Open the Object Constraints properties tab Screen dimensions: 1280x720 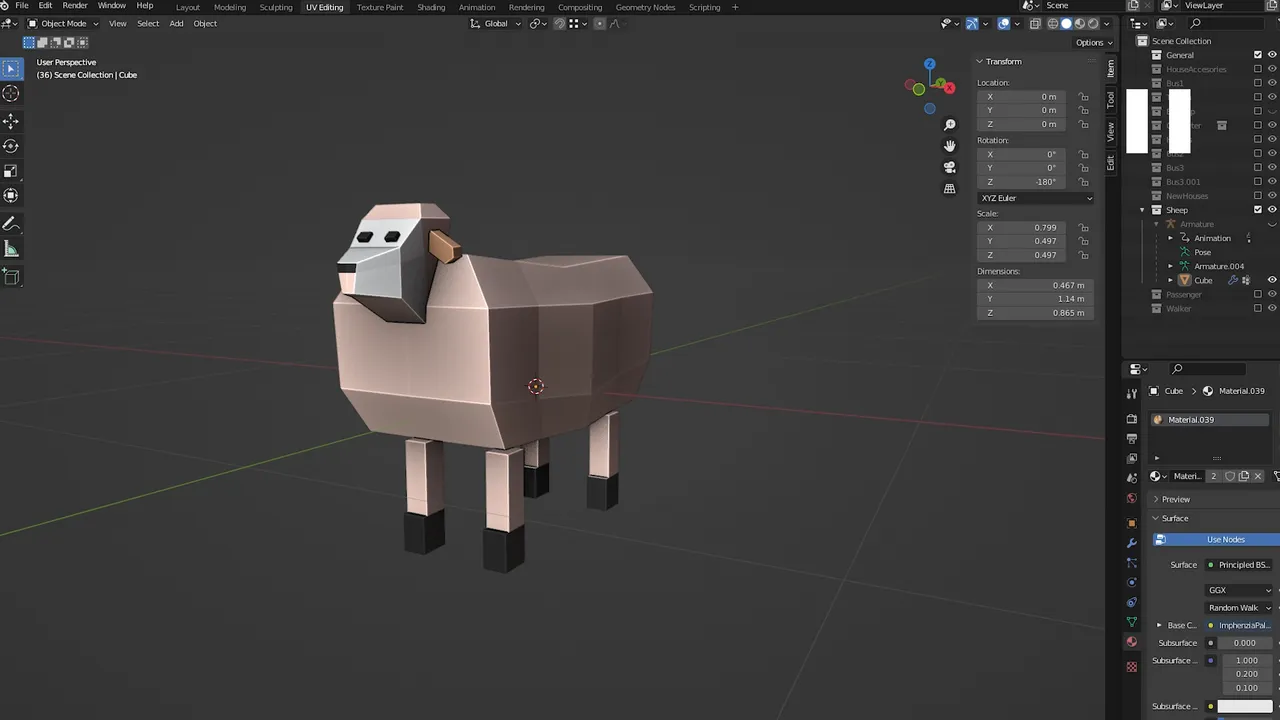click(1132, 603)
